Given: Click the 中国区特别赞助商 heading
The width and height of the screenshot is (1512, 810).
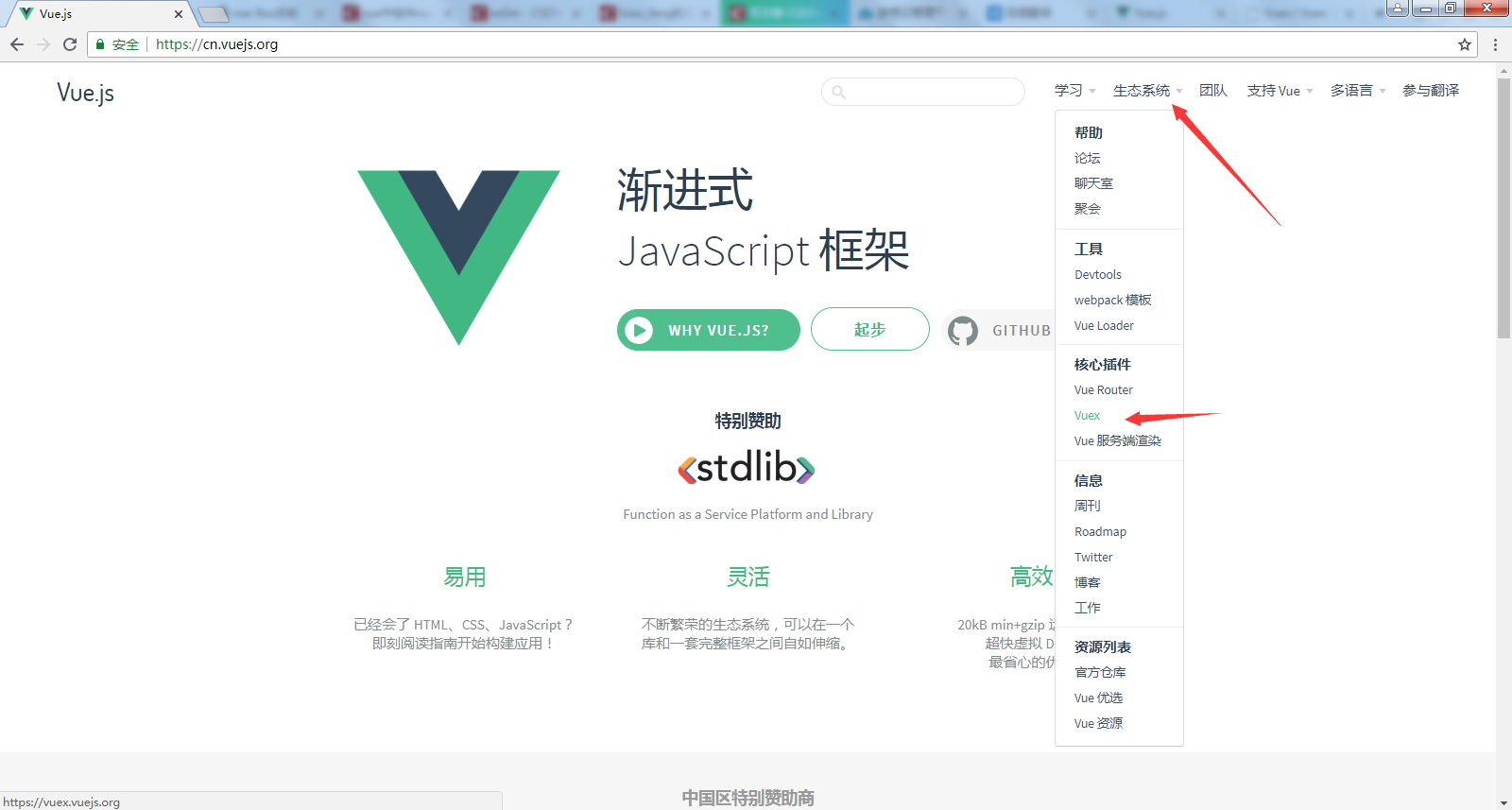Looking at the screenshot, I should click(747, 798).
